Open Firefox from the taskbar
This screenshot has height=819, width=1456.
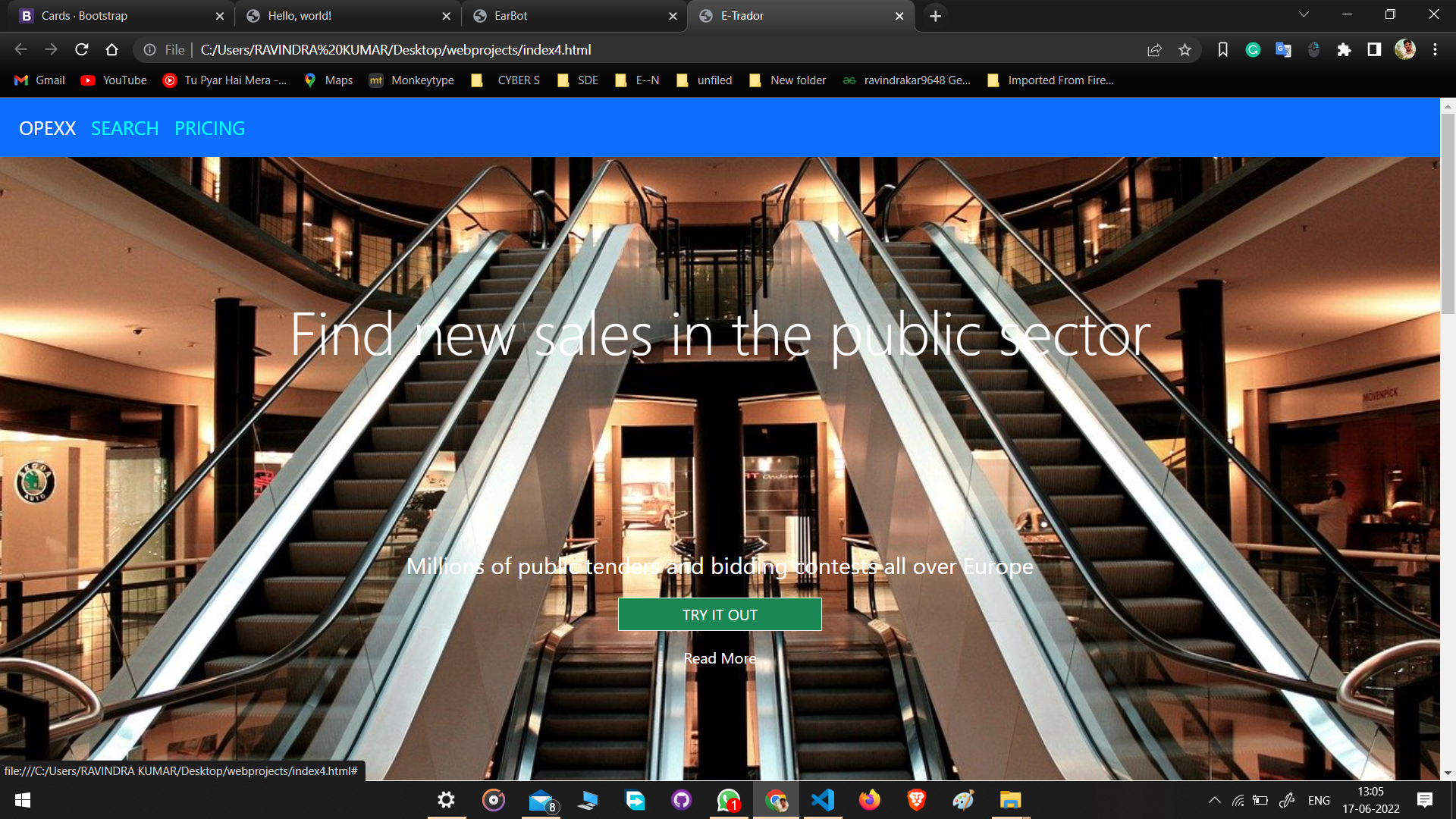(870, 800)
